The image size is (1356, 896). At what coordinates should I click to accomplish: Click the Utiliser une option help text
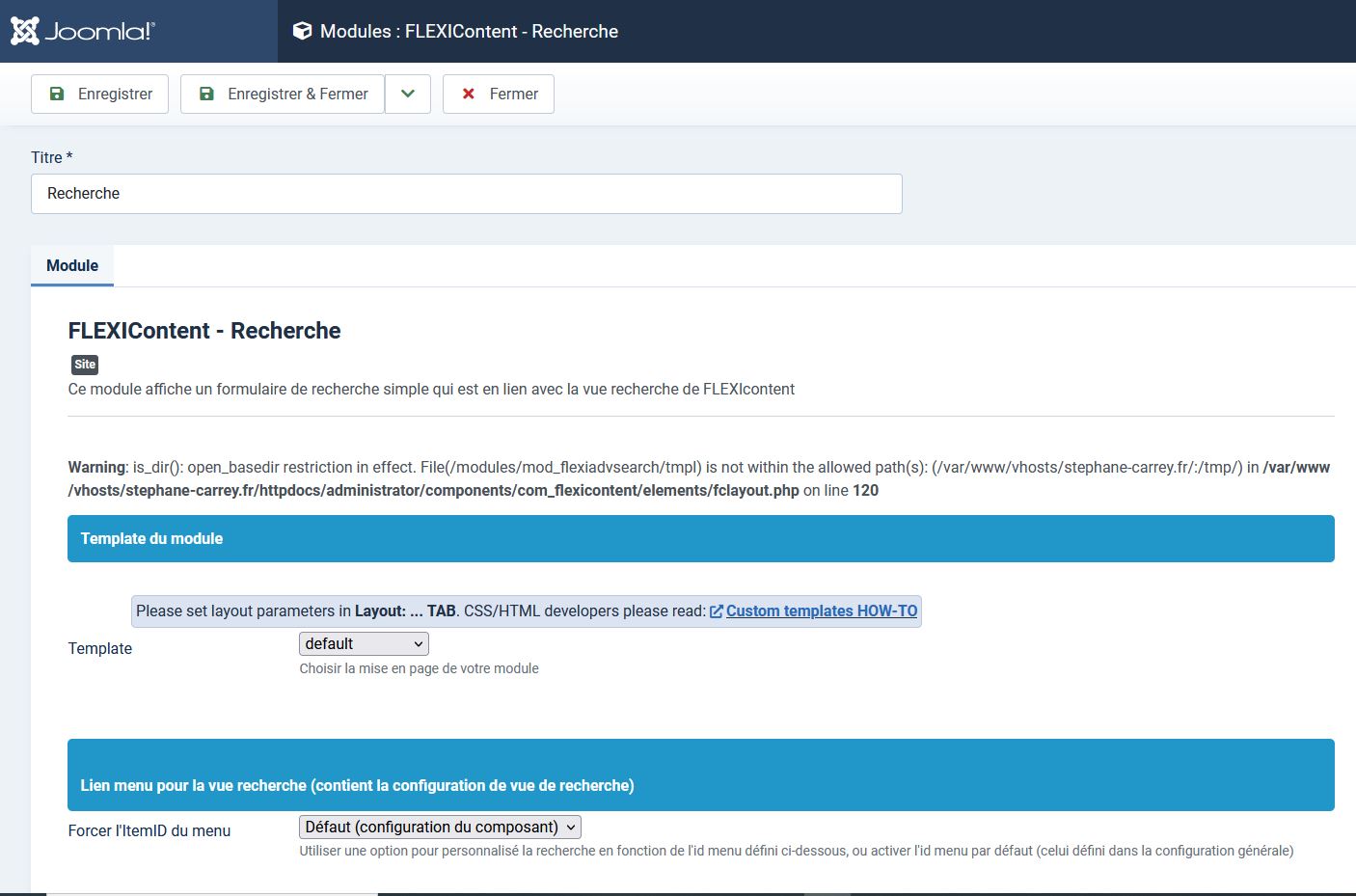point(797,851)
